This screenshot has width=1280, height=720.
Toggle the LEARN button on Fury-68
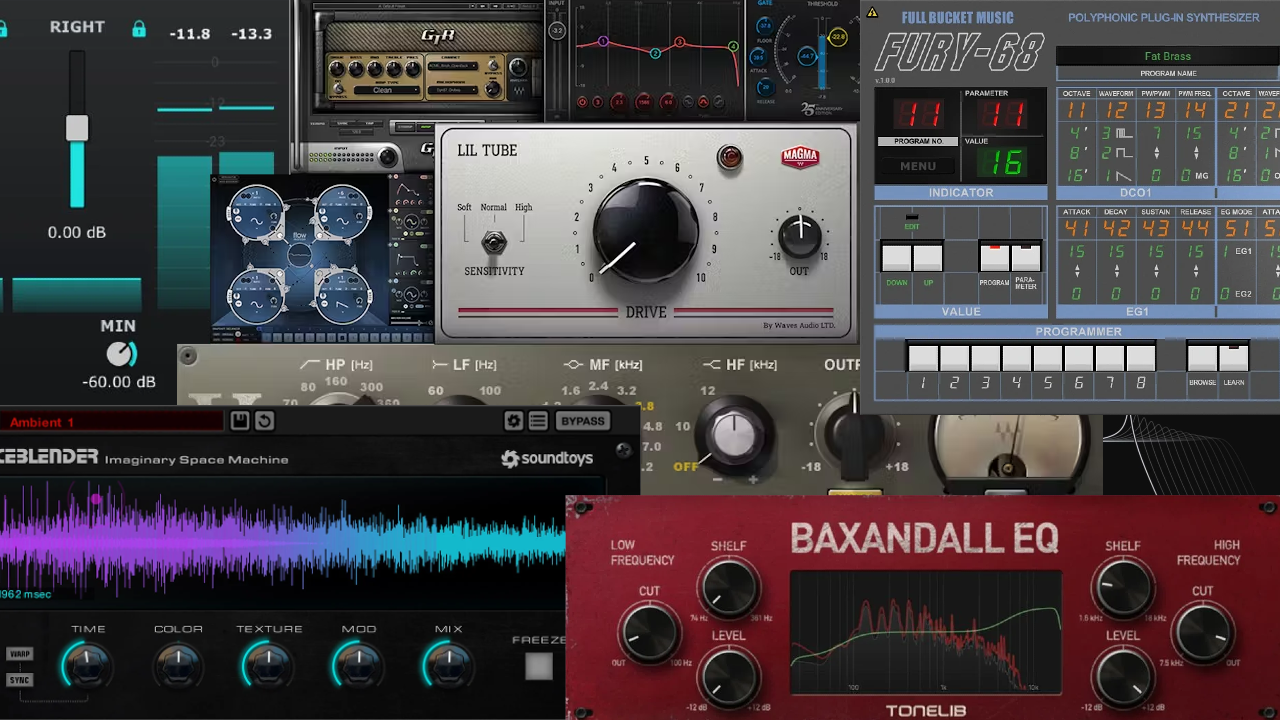point(1234,359)
